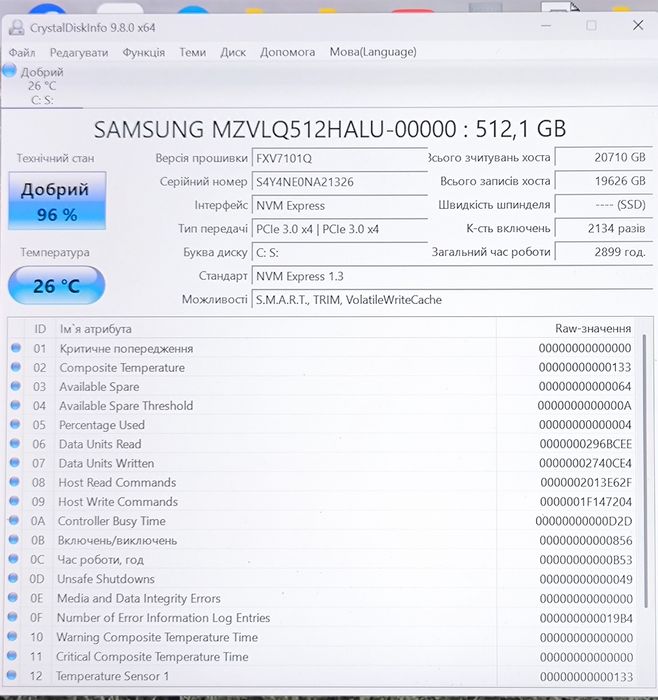Image resolution: width=658 pixels, height=700 pixels.
Task: Click the attribute list vertical scrollbar
Action: pos(645,471)
